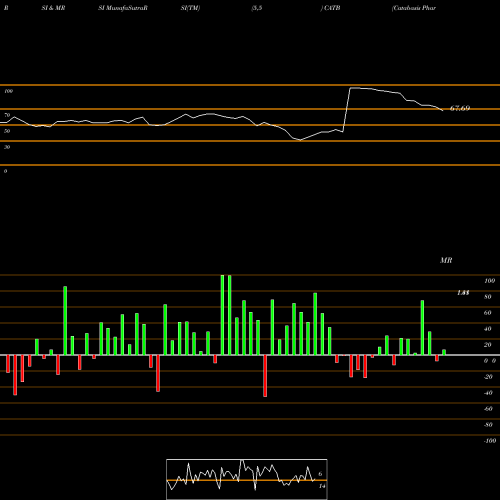Click the "0 0" zero-line label on MR axis
Image resolution: width=500 pixels, height=500 pixels.
(x=490, y=361)
